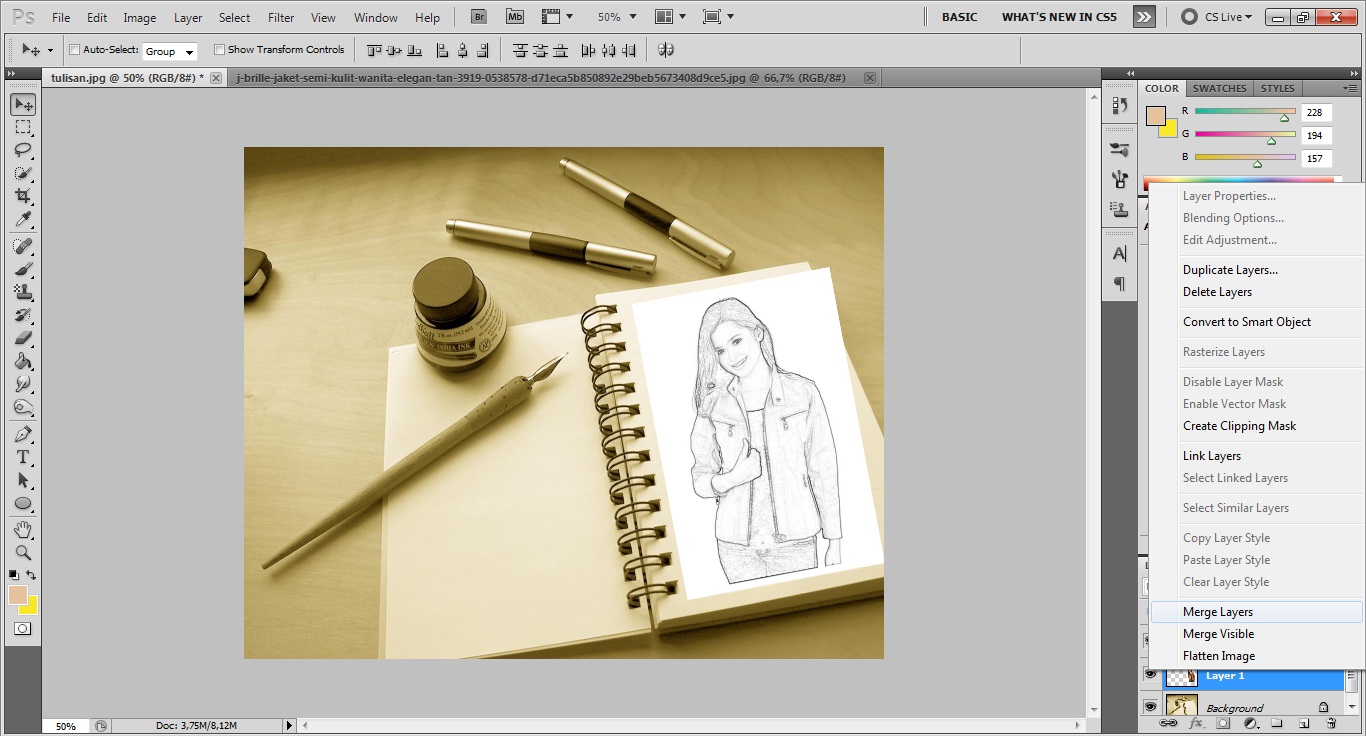Open the 50% zoom level dropdown

614,18
